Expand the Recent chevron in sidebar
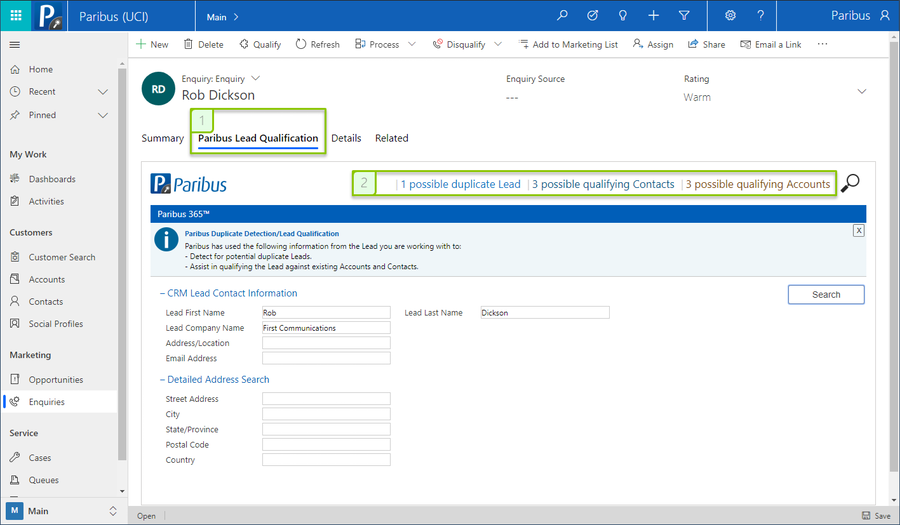Viewport: 900px width, 525px height. coord(103,92)
